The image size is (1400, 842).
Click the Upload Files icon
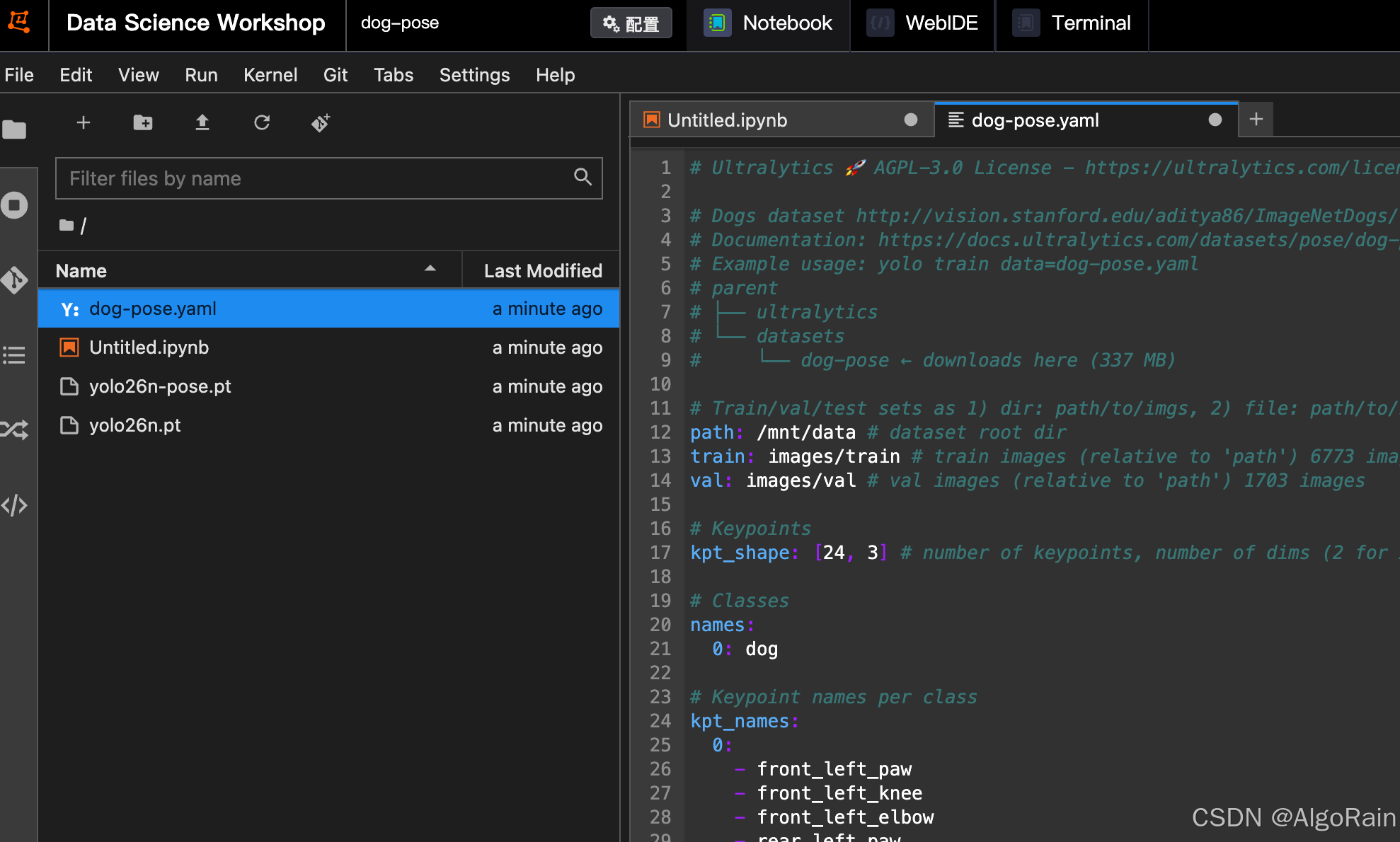pos(202,122)
